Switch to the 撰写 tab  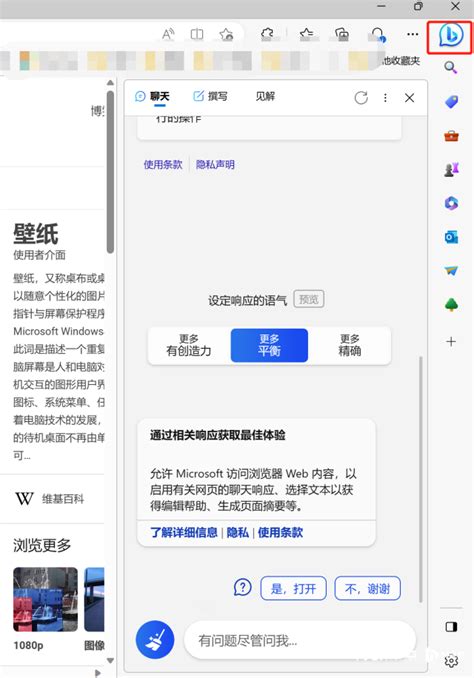coord(210,96)
